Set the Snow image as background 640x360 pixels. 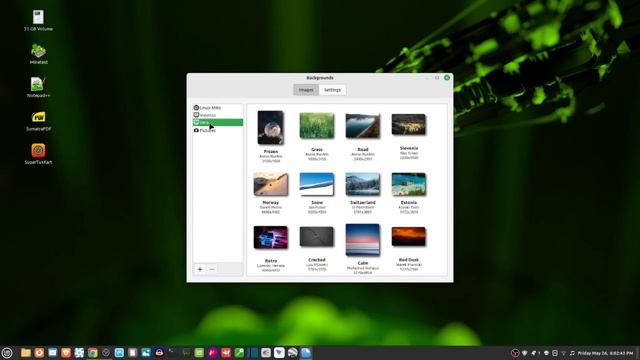coord(317,184)
